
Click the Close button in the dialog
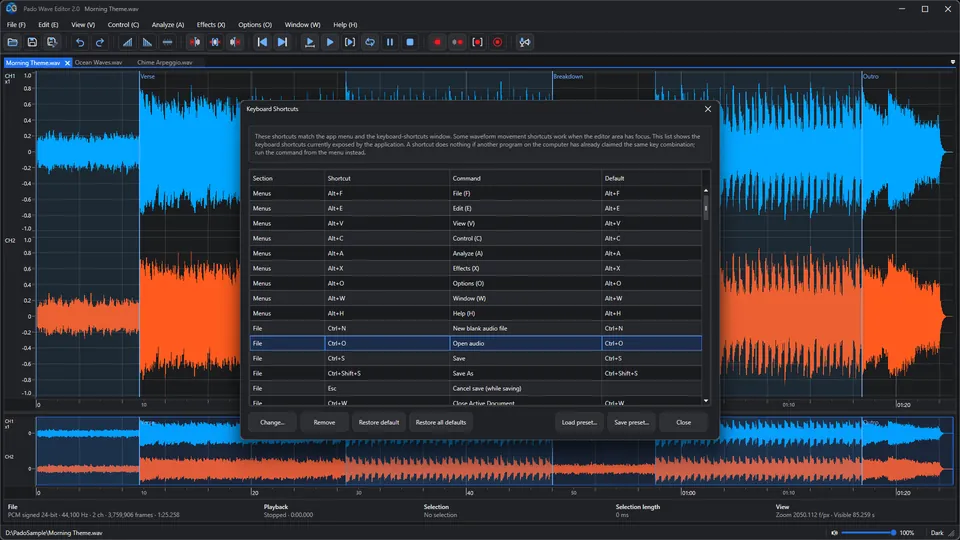683,422
